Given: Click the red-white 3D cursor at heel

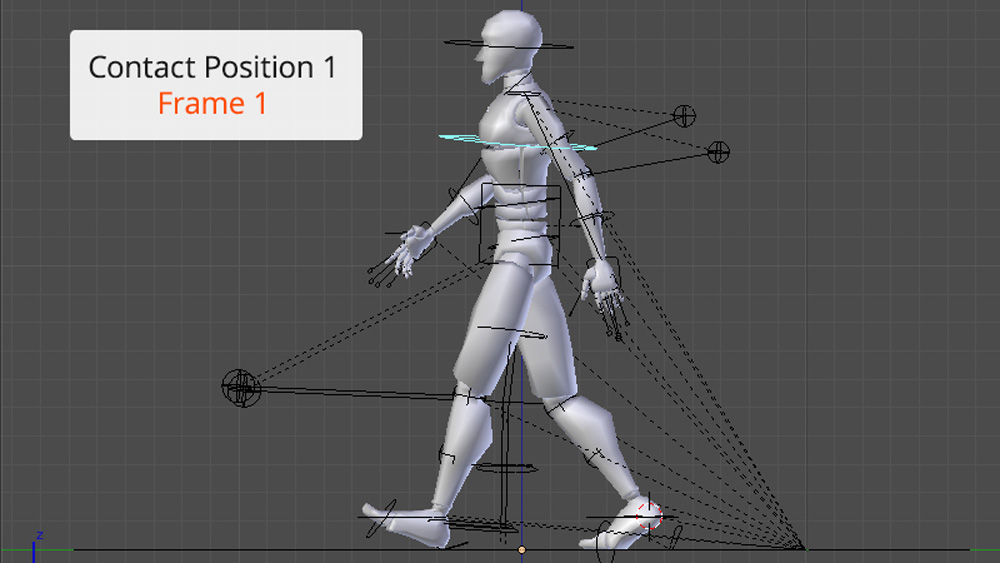Looking at the screenshot, I should [x=649, y=516].
